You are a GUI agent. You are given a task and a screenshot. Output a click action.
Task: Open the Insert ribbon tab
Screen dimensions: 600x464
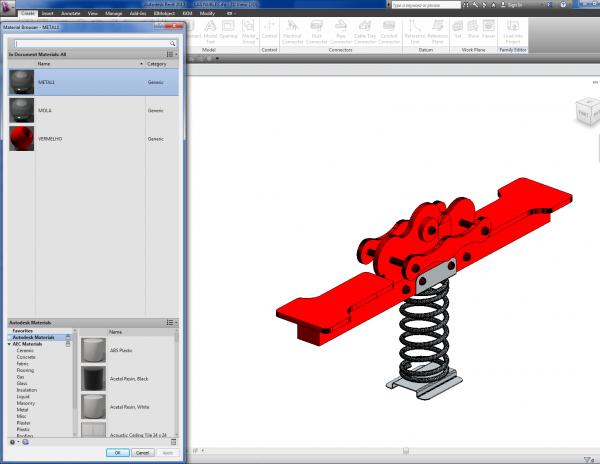point(47,13)
